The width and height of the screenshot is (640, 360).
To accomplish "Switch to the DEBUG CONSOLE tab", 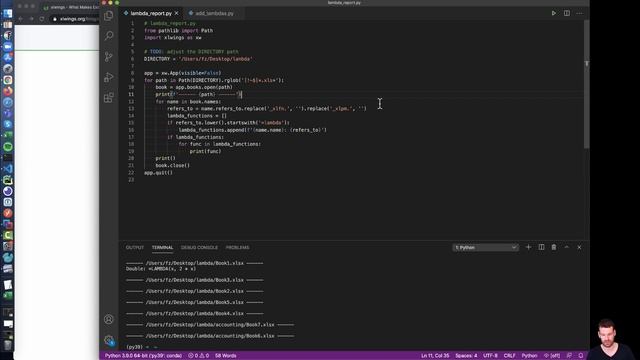I will [199, 247].
